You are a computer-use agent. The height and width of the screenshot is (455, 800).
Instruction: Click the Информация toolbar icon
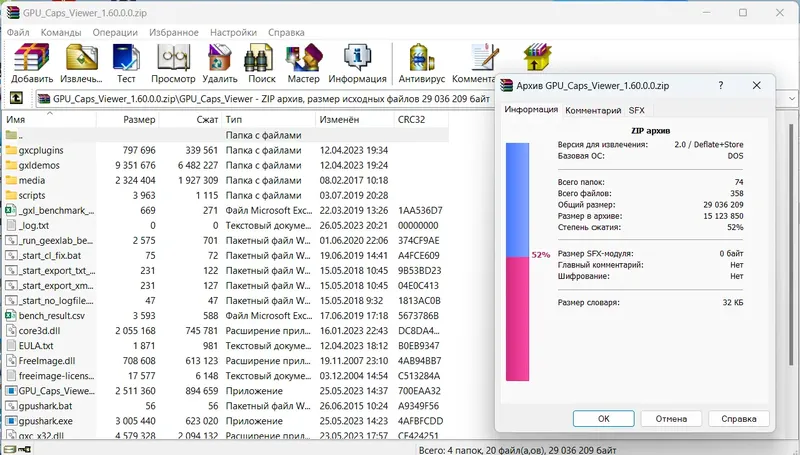357,57
